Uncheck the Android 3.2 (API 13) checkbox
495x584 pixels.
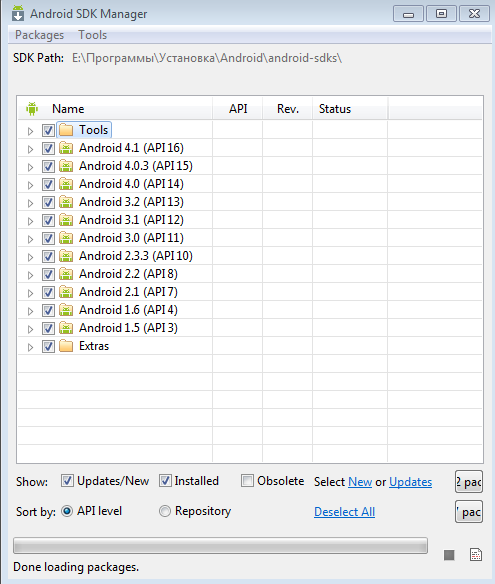48,203
